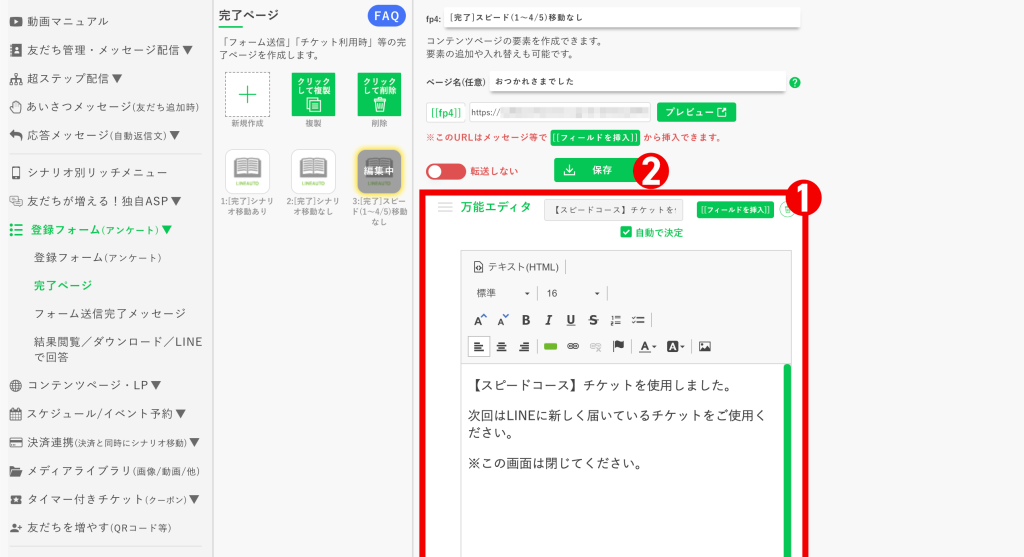The image size is (1024, 557).
Task: Click フィールドを挿入 in the red URL note
Action: click(x=595, y=138)
